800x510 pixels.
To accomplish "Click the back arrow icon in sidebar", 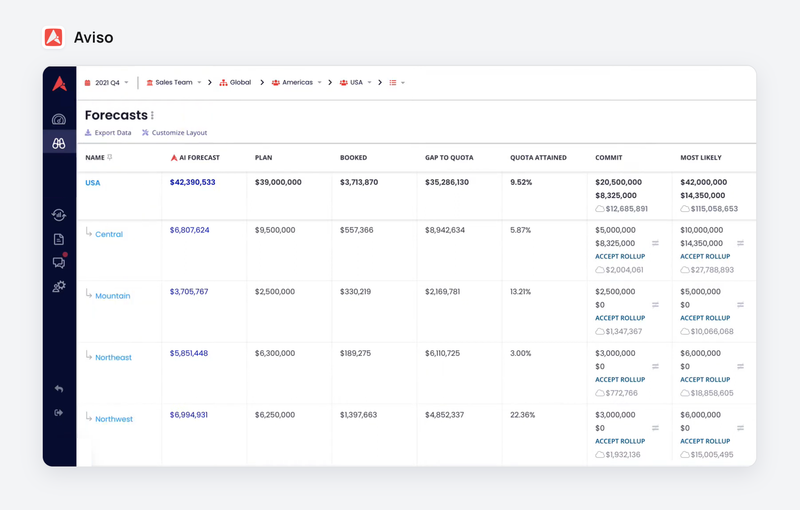I will pyautogui.click(x=59, y=389).
